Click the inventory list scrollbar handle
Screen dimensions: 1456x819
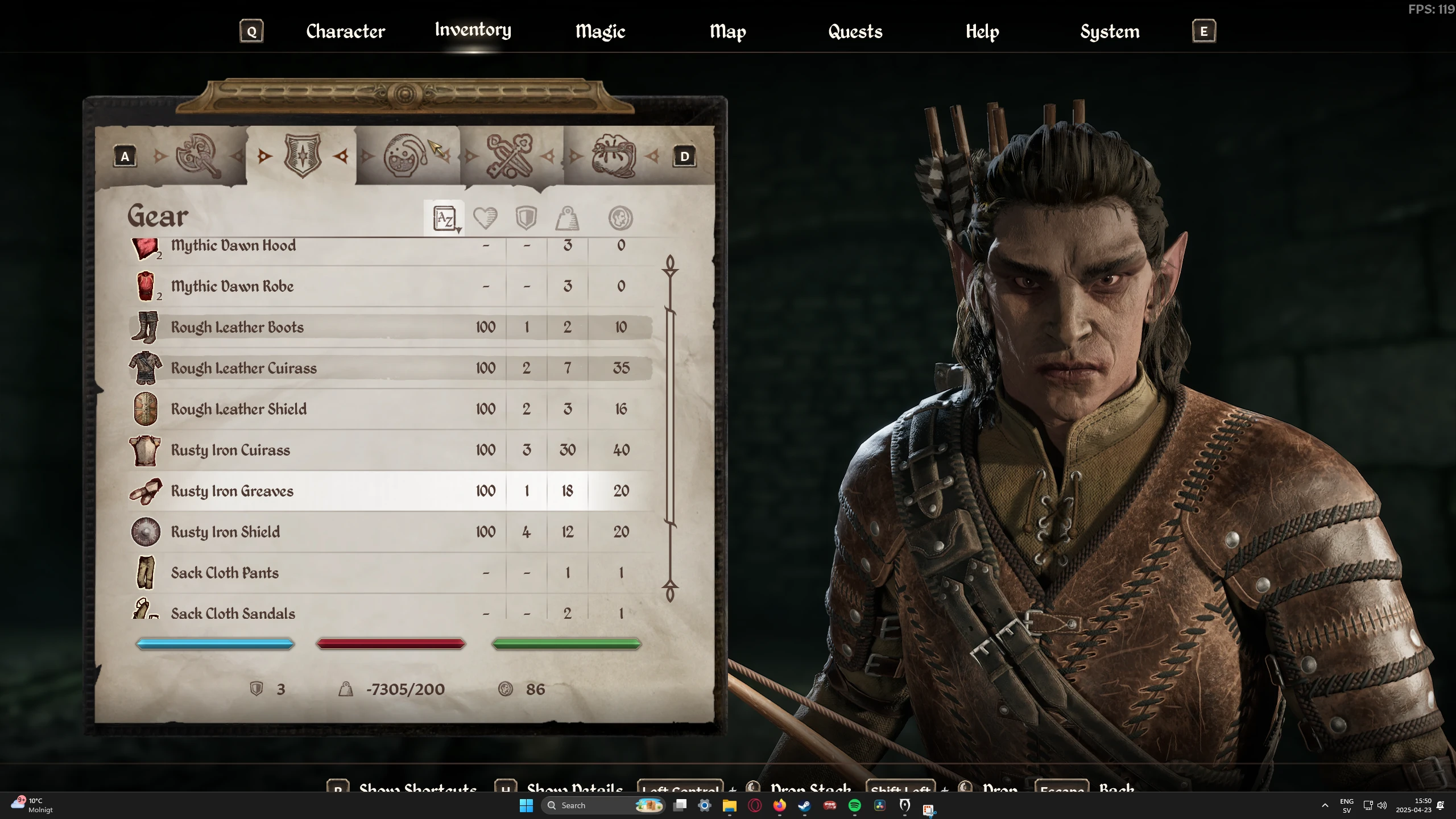(x=670, y=418)
